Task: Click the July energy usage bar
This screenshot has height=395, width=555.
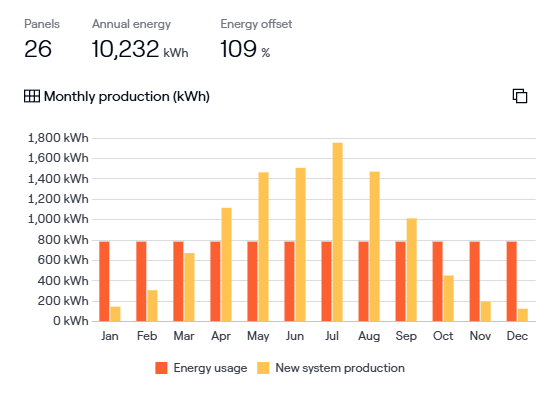Action: coord(326,282)
